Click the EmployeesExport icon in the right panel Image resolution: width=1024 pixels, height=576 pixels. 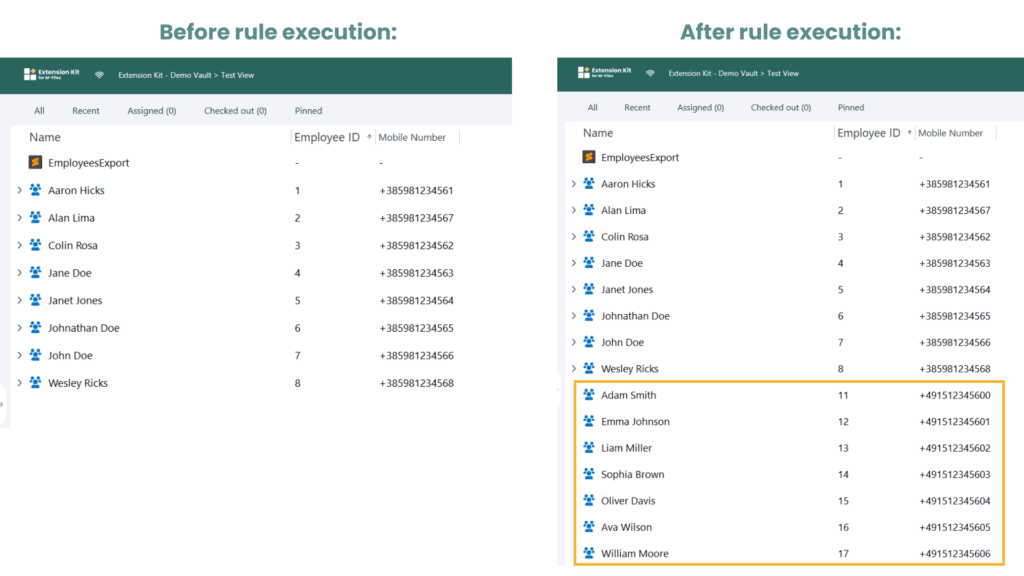(x=589, y=157)
